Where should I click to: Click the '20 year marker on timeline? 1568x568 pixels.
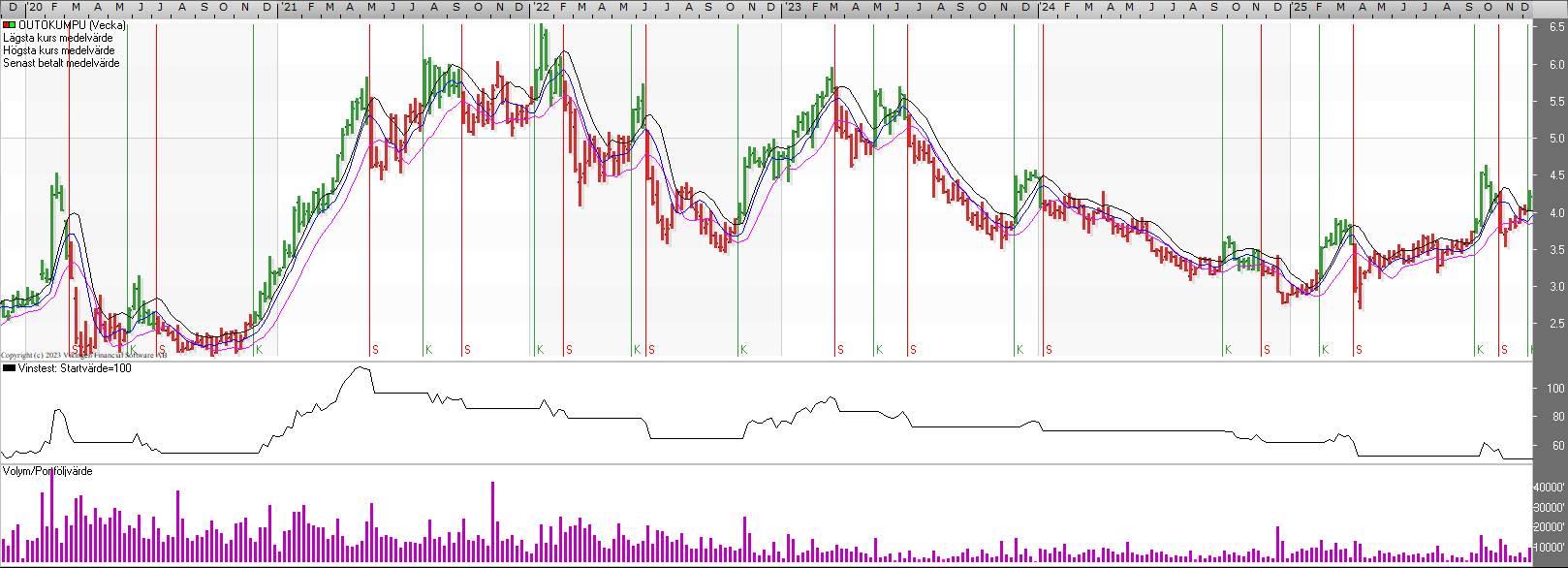tap(35, 8)
